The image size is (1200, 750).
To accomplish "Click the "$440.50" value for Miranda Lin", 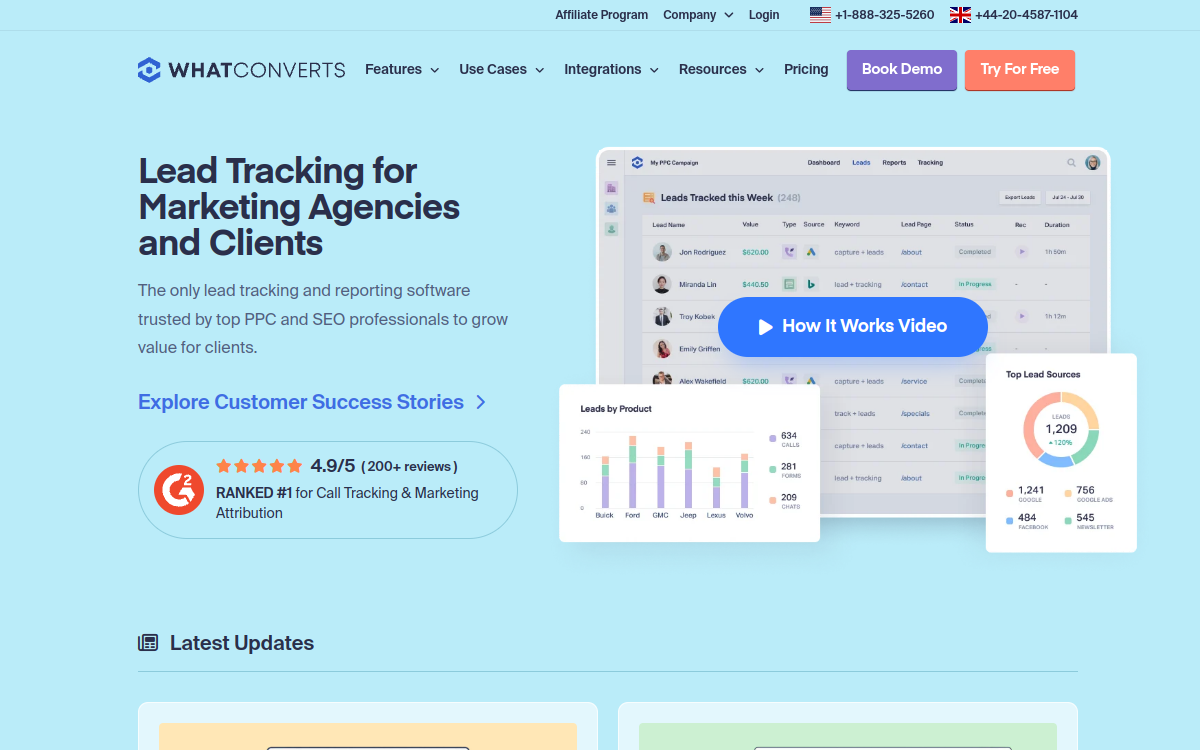I will (755, 284).
